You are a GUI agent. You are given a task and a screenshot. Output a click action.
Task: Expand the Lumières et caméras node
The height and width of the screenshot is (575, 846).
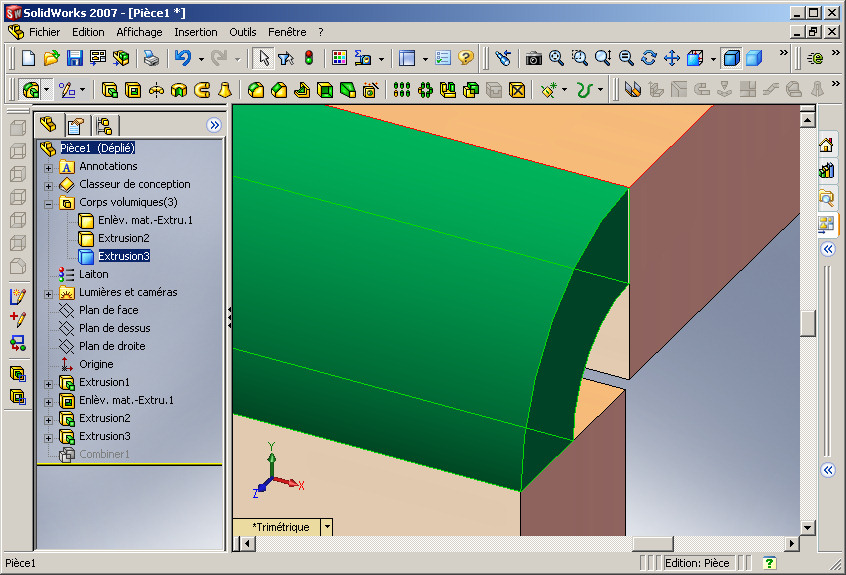coord(48,294)
